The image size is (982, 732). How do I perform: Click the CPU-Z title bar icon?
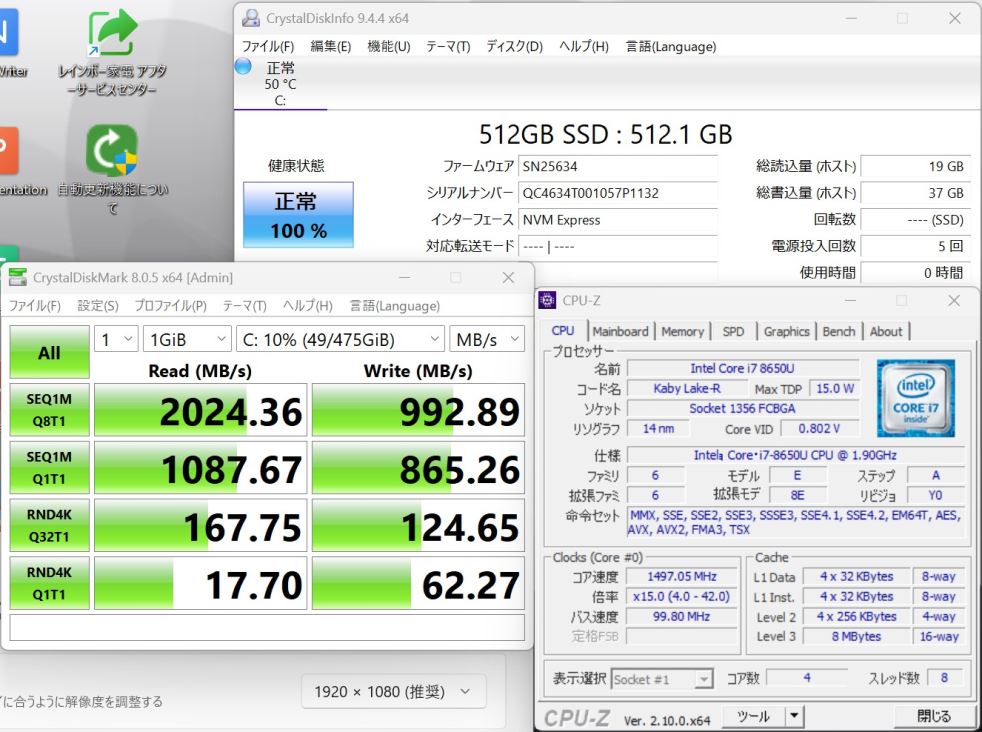tap(547, 300)
